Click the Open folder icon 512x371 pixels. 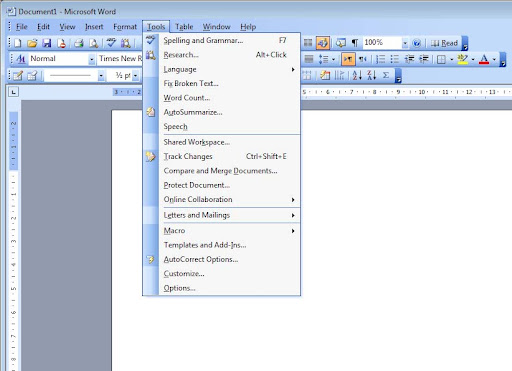coord(32,43)
